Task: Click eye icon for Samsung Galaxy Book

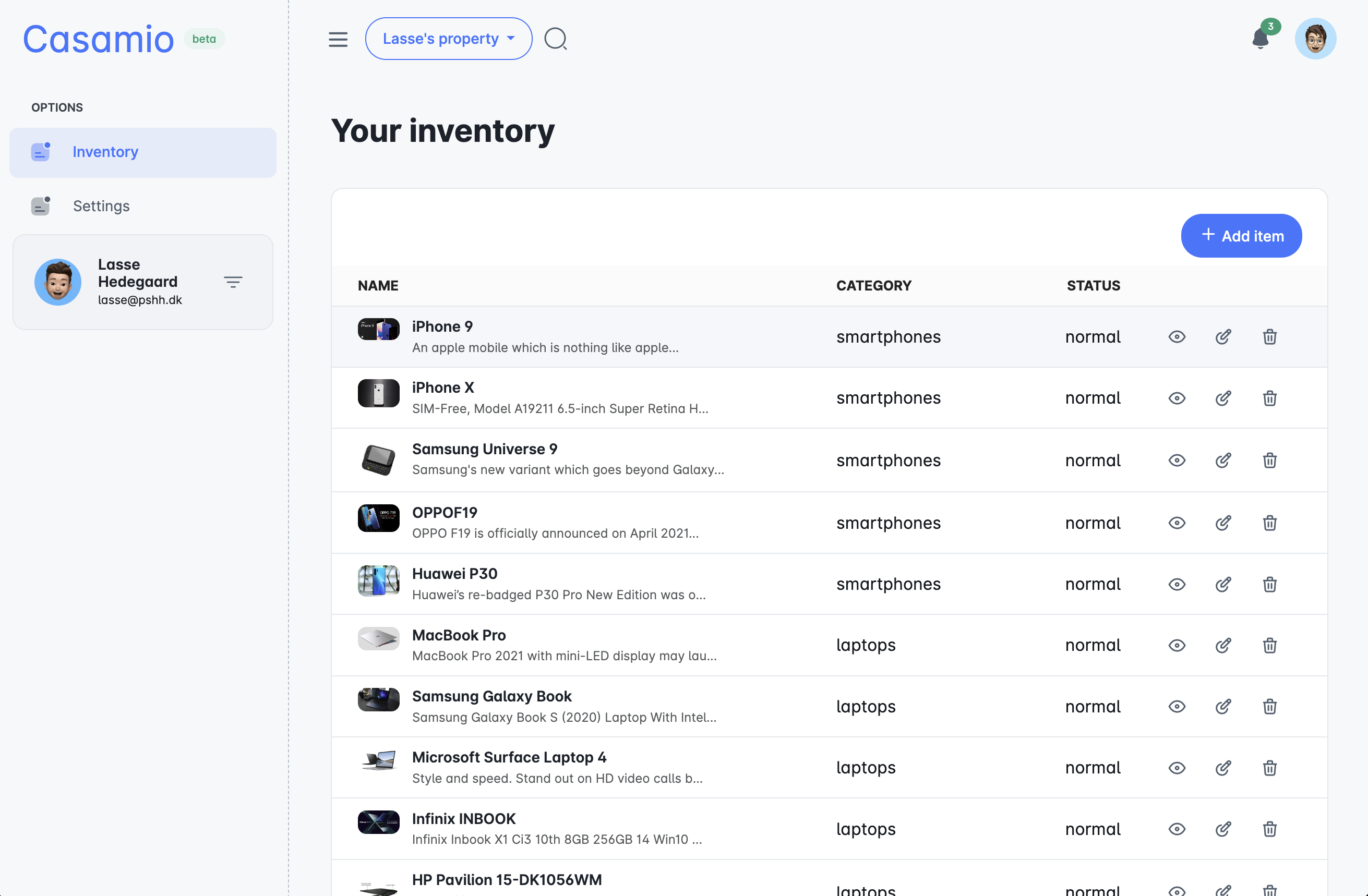Action: 1177,706
